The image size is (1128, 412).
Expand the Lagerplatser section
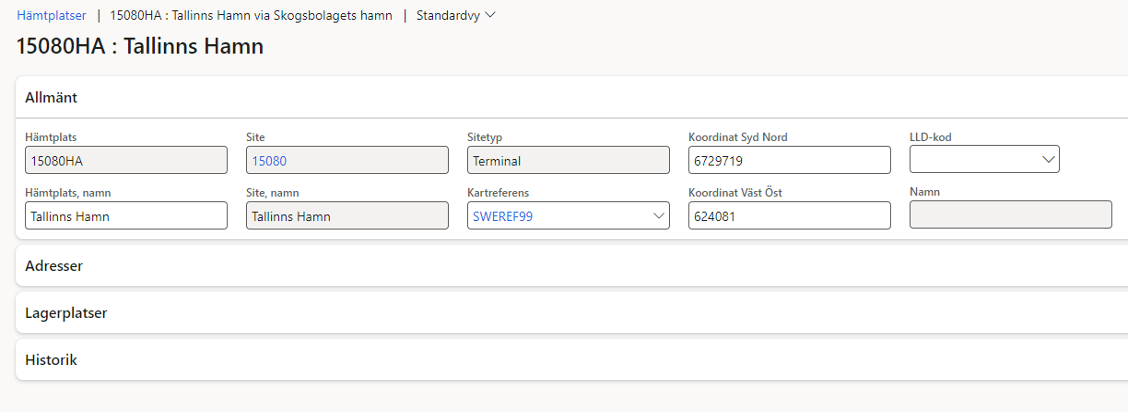tap(66, 313)
